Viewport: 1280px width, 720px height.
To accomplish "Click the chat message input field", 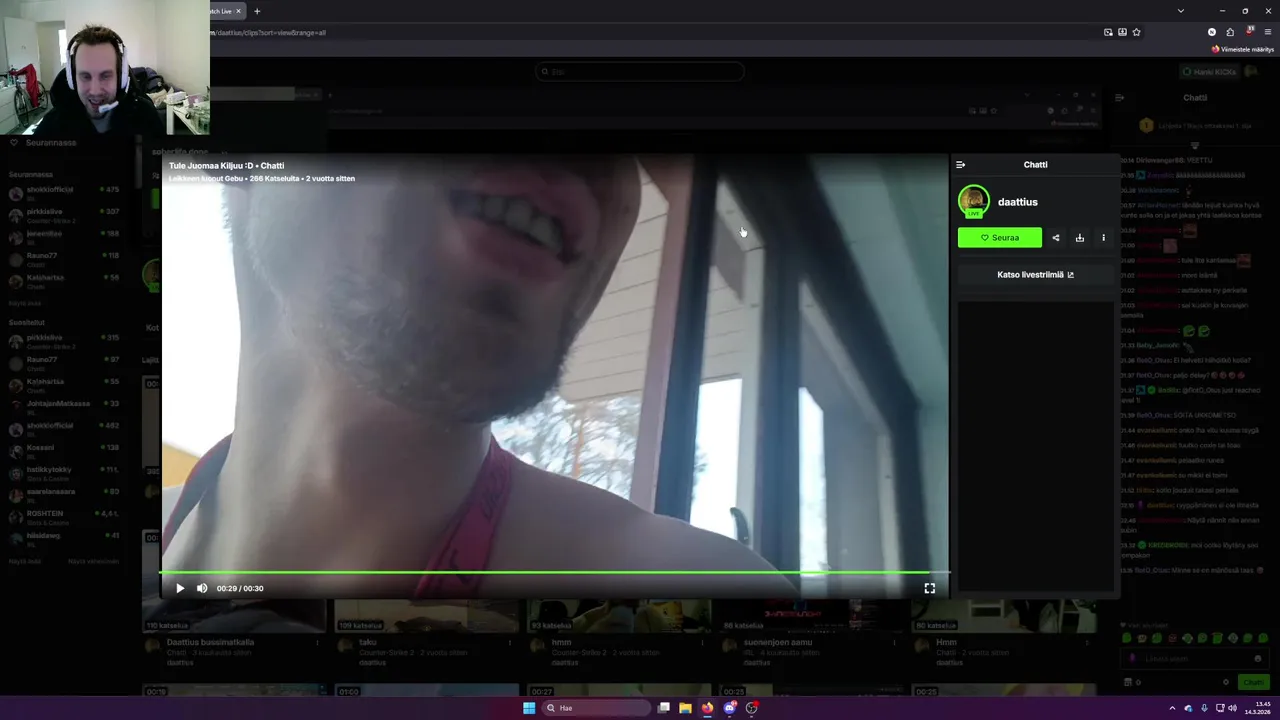I will coord(1194,659).
